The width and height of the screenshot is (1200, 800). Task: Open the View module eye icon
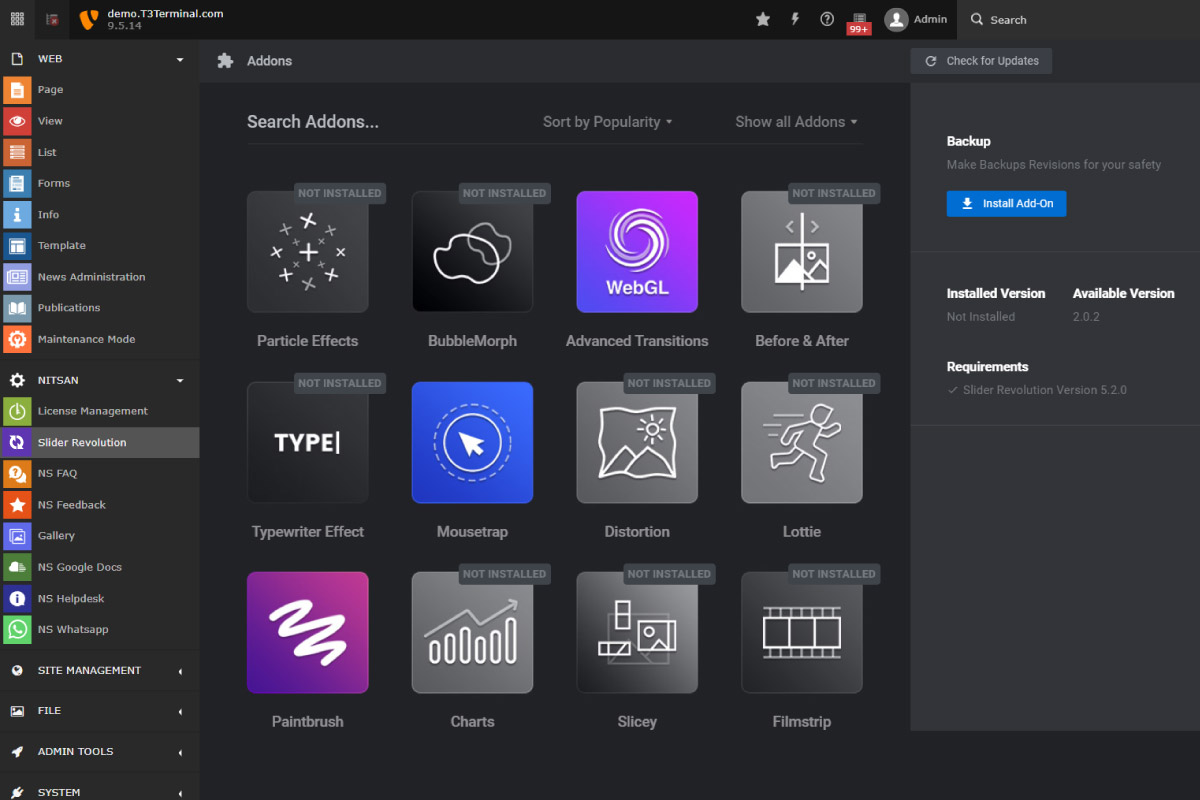coord(17,121)
